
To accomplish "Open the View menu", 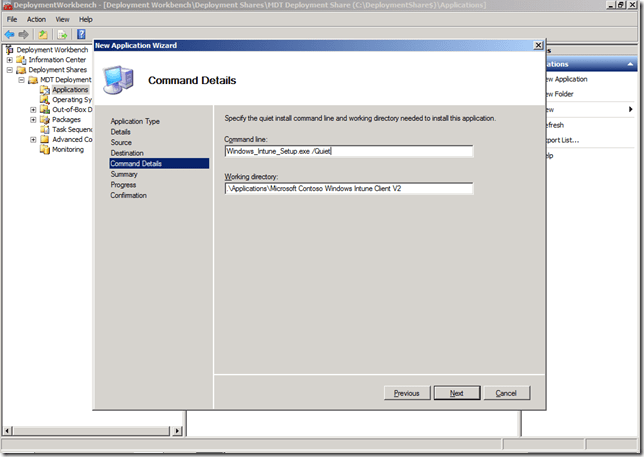I will pos(62,19).
